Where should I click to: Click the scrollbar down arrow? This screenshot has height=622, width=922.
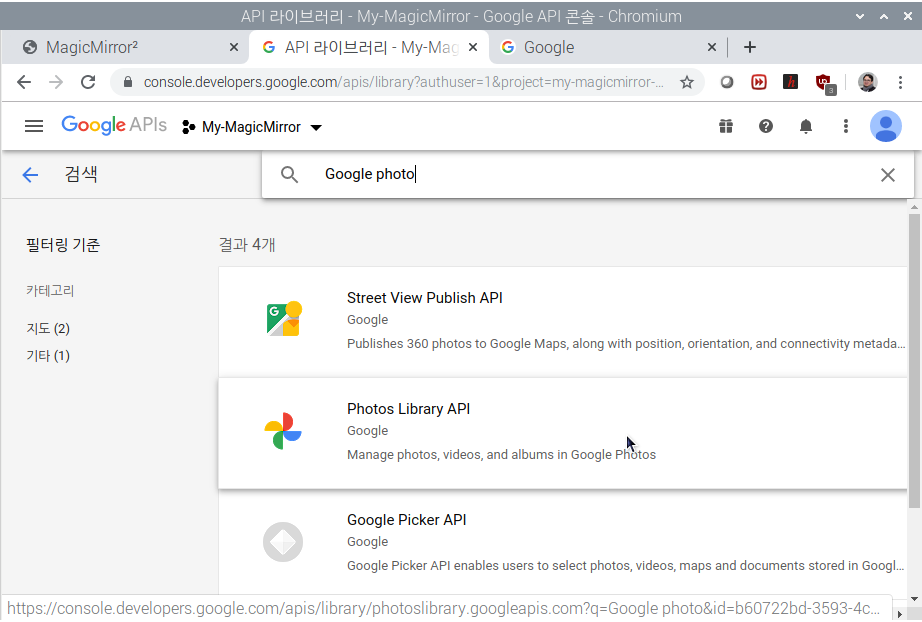click(x=914, y=599)
